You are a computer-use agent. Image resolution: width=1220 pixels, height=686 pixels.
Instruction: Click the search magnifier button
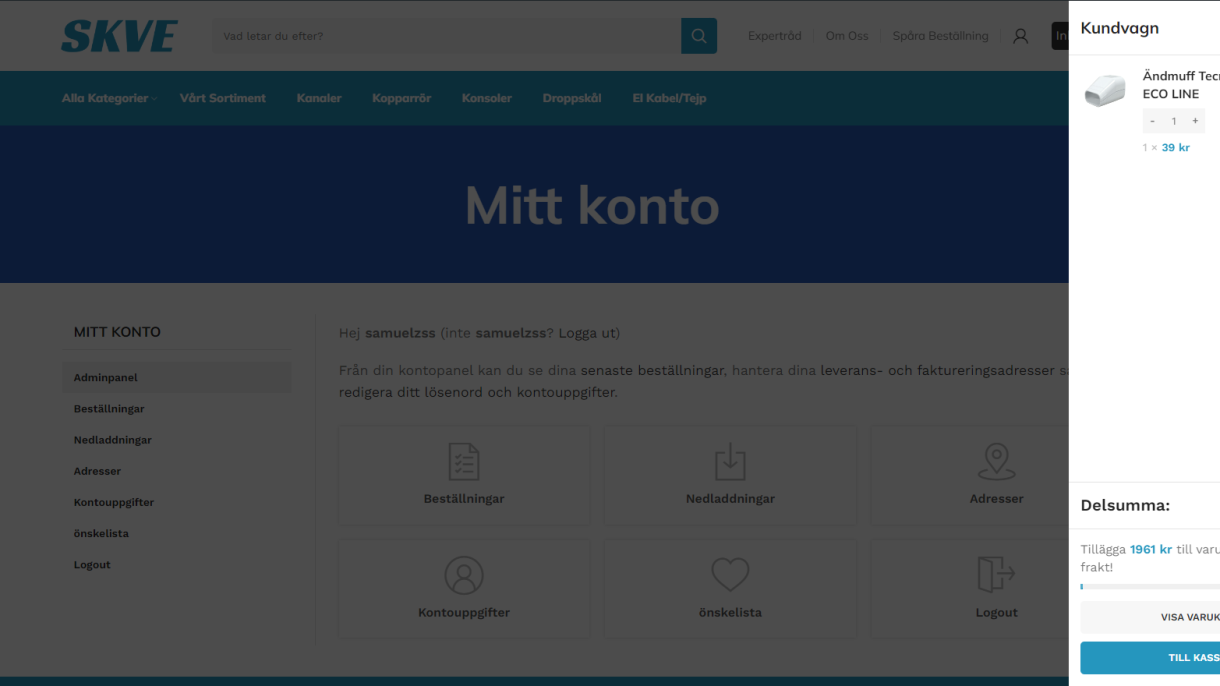699,36
